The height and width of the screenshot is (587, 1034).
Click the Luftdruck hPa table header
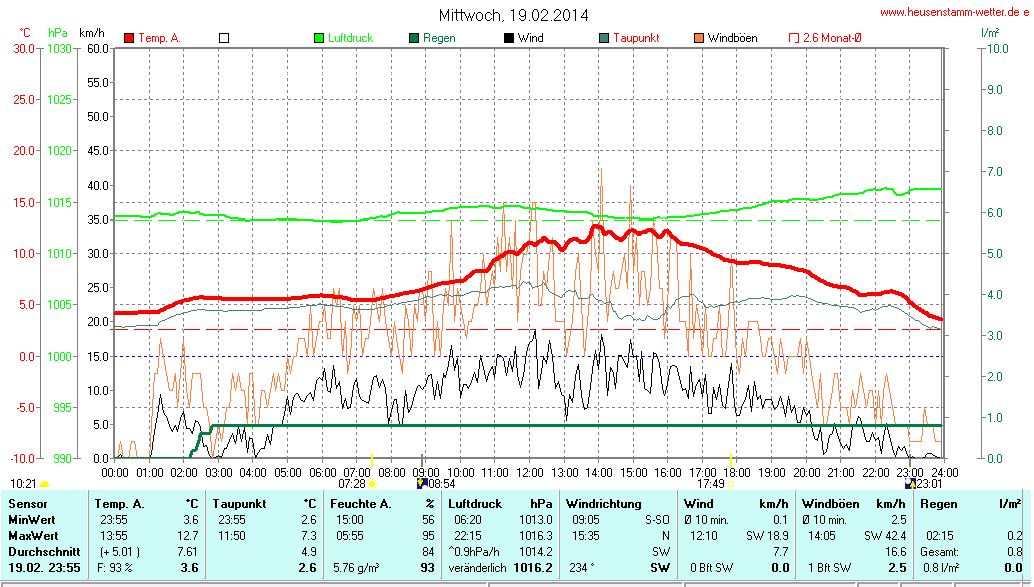tap(500, 504)
